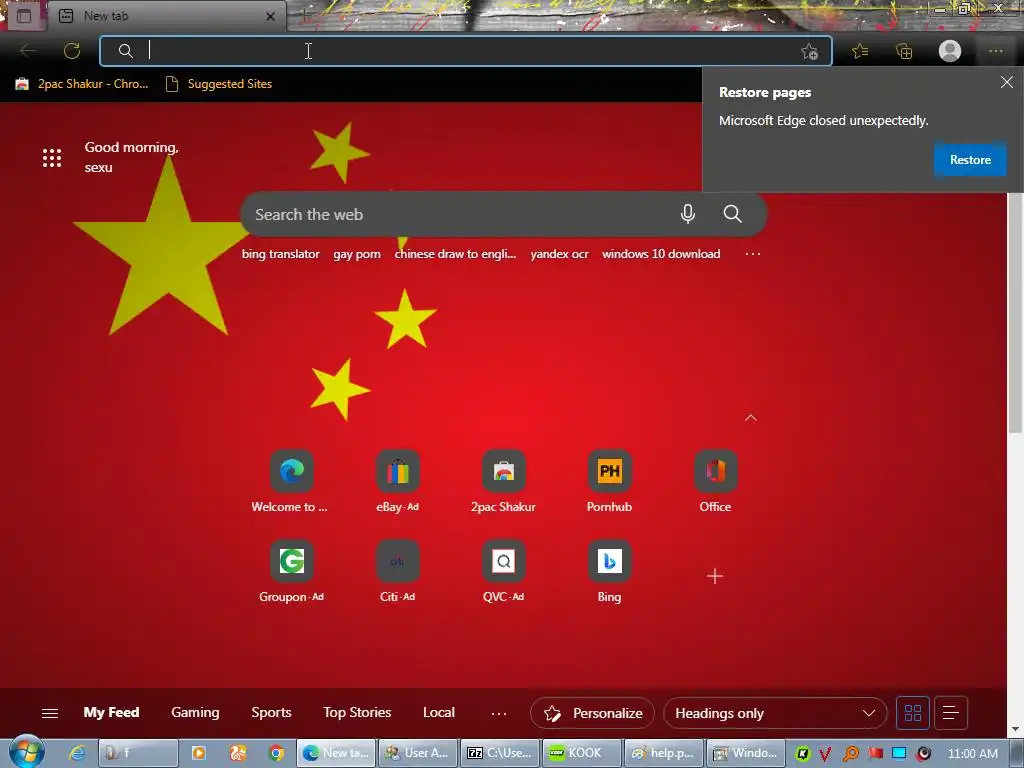Click the search magnifier in web search box
The image size is (1024, 768).
pyautogui.click(x=733, y=214)
